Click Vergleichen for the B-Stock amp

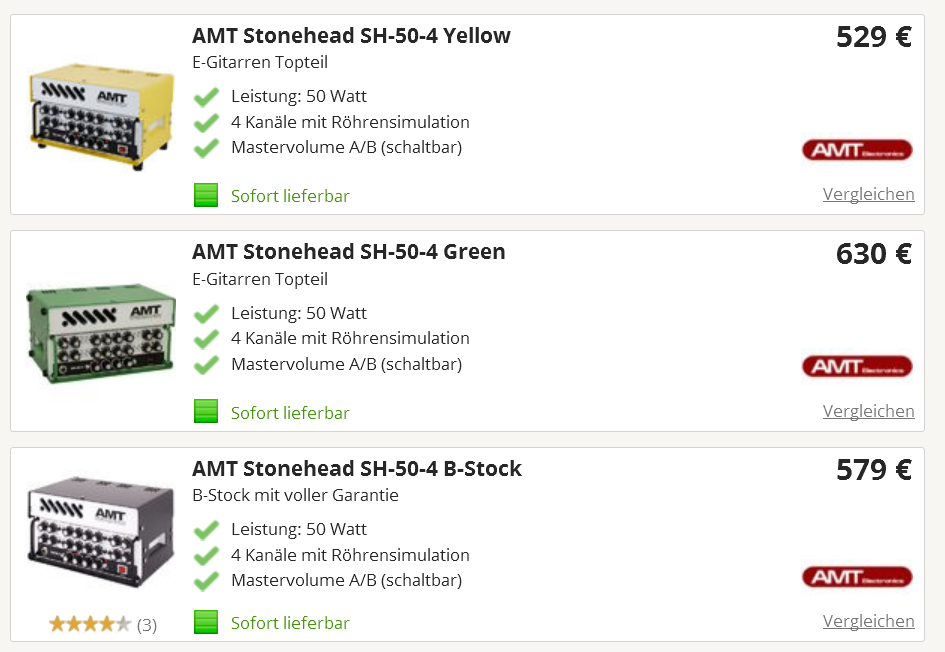(868, 621)
